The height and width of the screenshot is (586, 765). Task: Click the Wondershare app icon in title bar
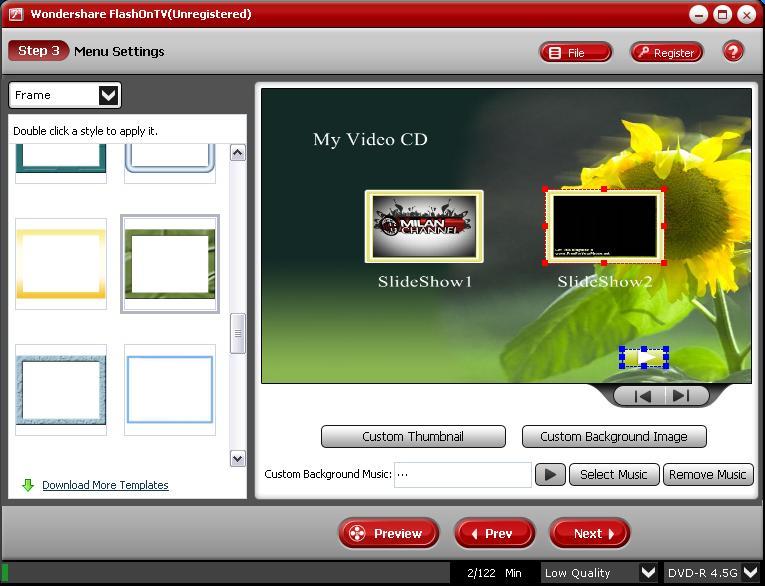click(15, 14)
